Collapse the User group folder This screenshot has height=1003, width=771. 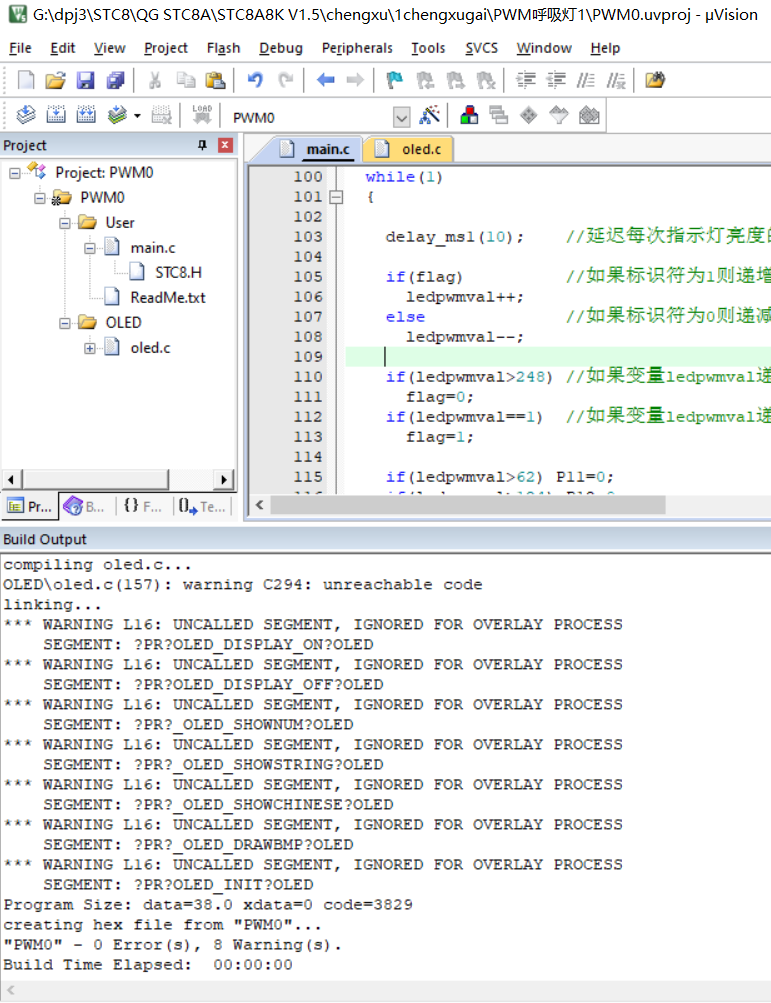click(x=65, y=223)
